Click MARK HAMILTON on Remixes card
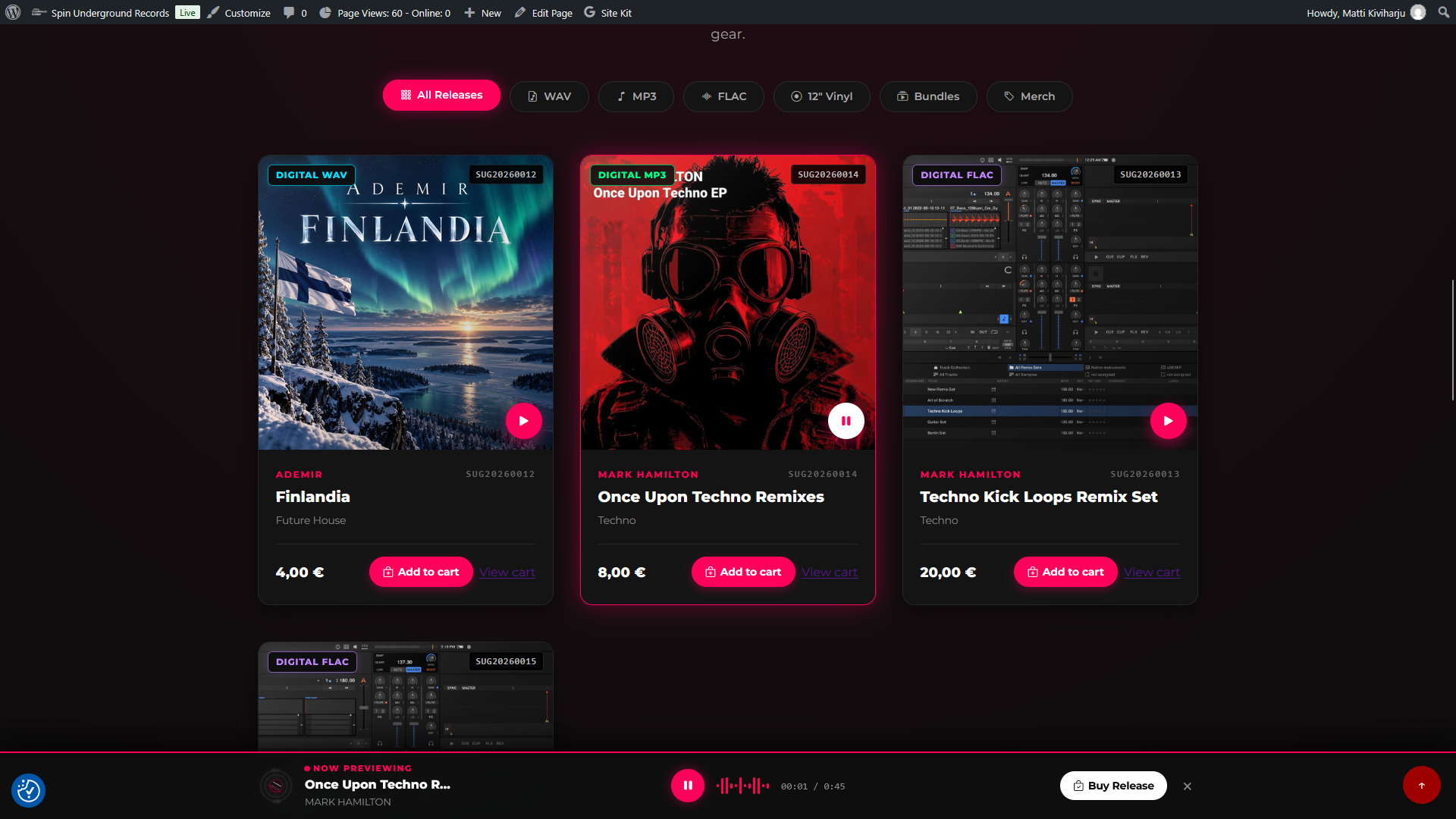The image size is (1456, 819). coord(648,475)
